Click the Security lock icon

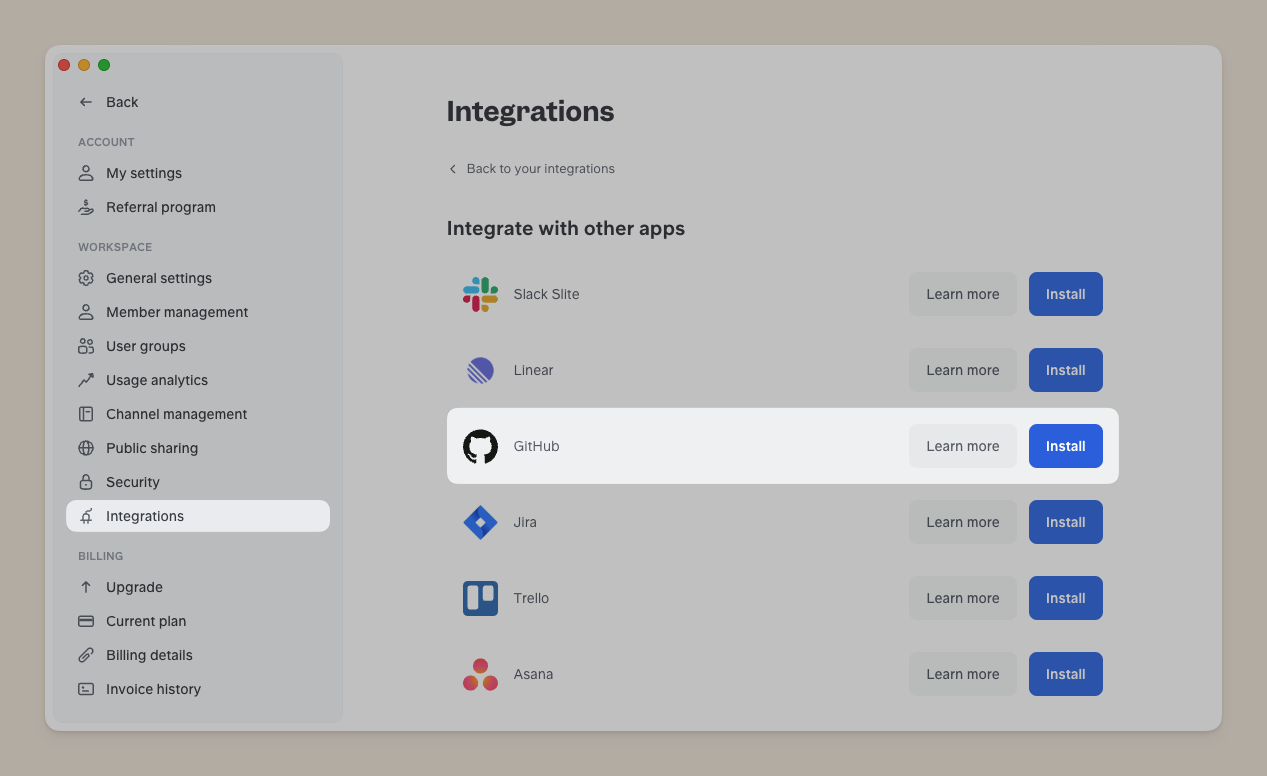click(x=86, y=482)
